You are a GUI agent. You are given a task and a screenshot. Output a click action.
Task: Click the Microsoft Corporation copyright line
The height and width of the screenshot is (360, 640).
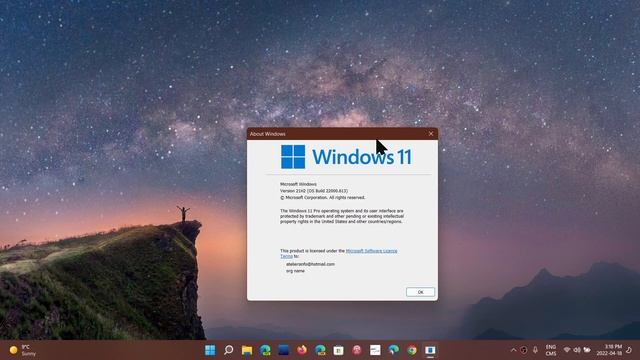click(322, 198)
